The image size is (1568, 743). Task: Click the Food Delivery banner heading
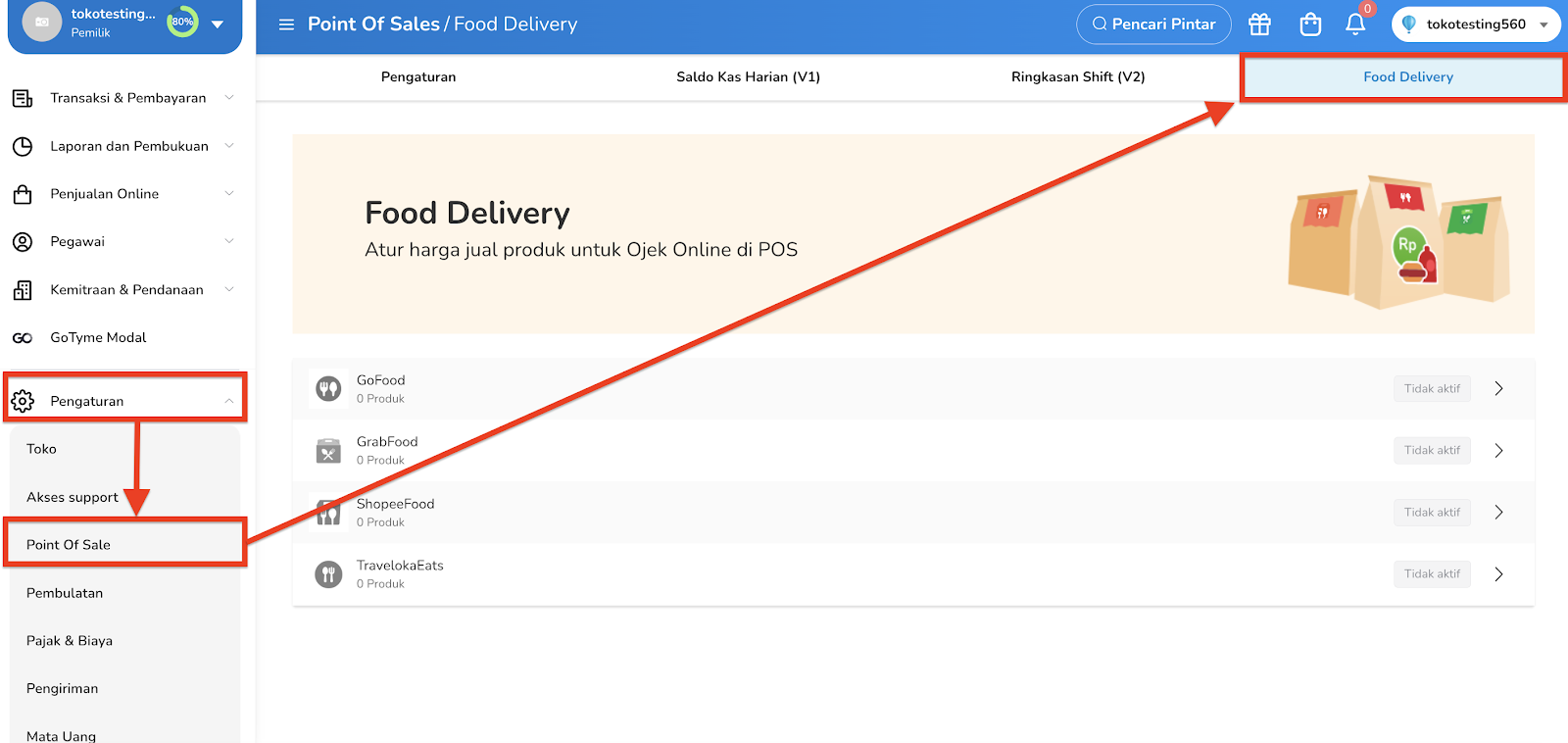467,213
